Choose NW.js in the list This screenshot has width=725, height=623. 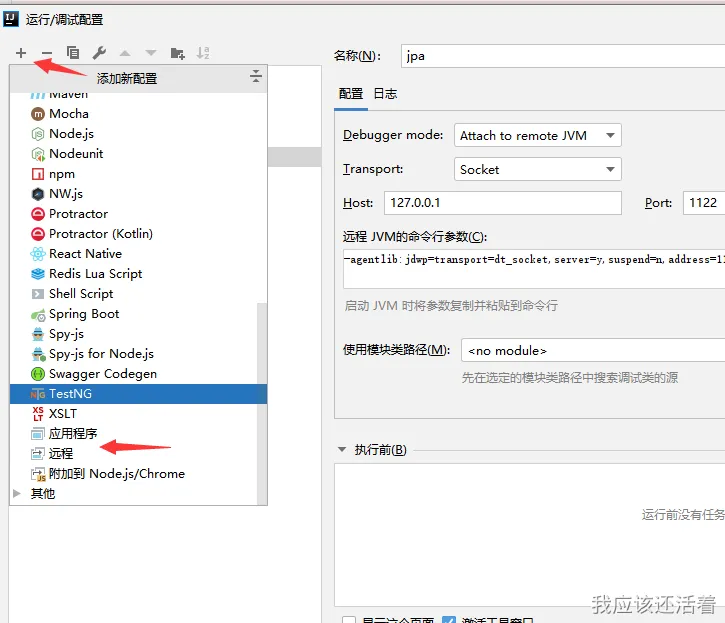[138, 194]
